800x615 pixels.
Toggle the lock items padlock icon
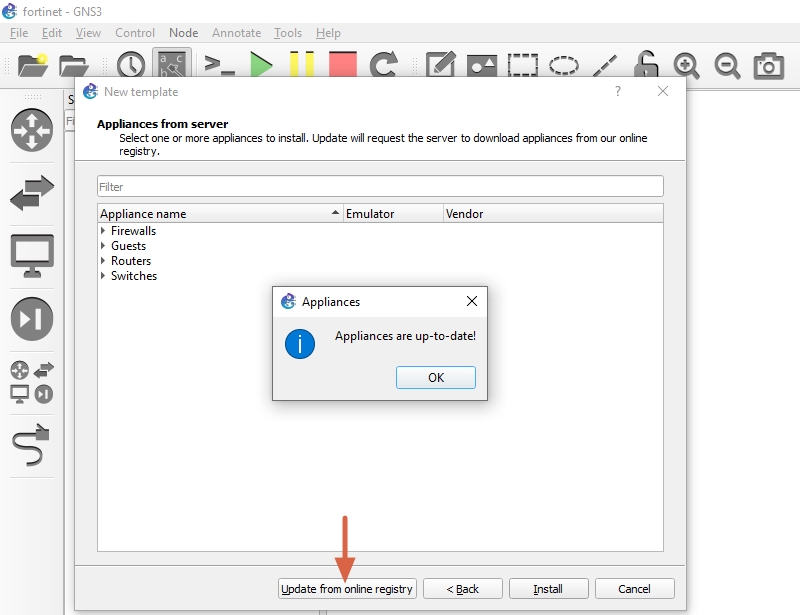pyautogui.click(x=646, y=64)
